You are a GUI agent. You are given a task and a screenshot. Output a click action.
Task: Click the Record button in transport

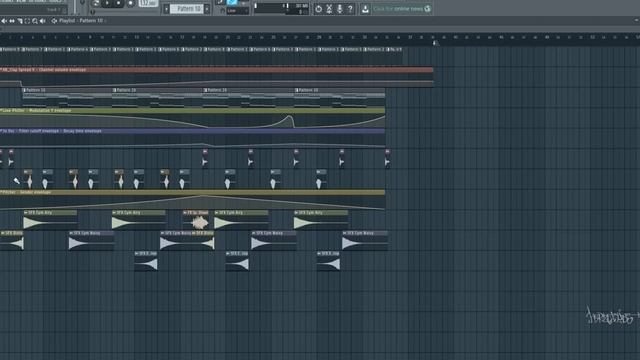click(131, 3)
